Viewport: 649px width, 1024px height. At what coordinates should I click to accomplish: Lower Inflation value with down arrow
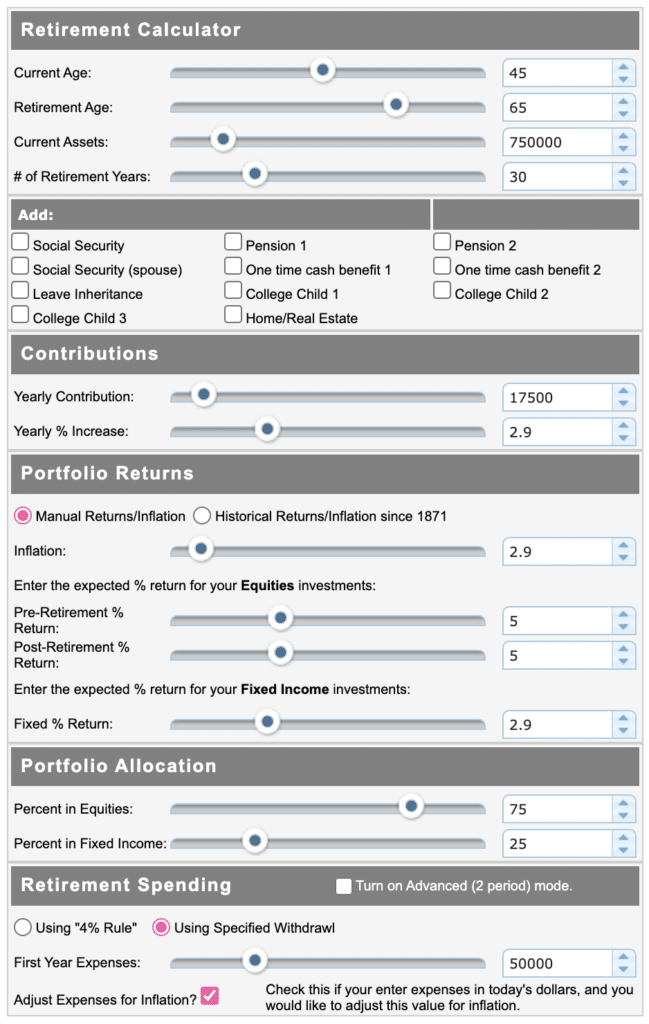(624, 558)
